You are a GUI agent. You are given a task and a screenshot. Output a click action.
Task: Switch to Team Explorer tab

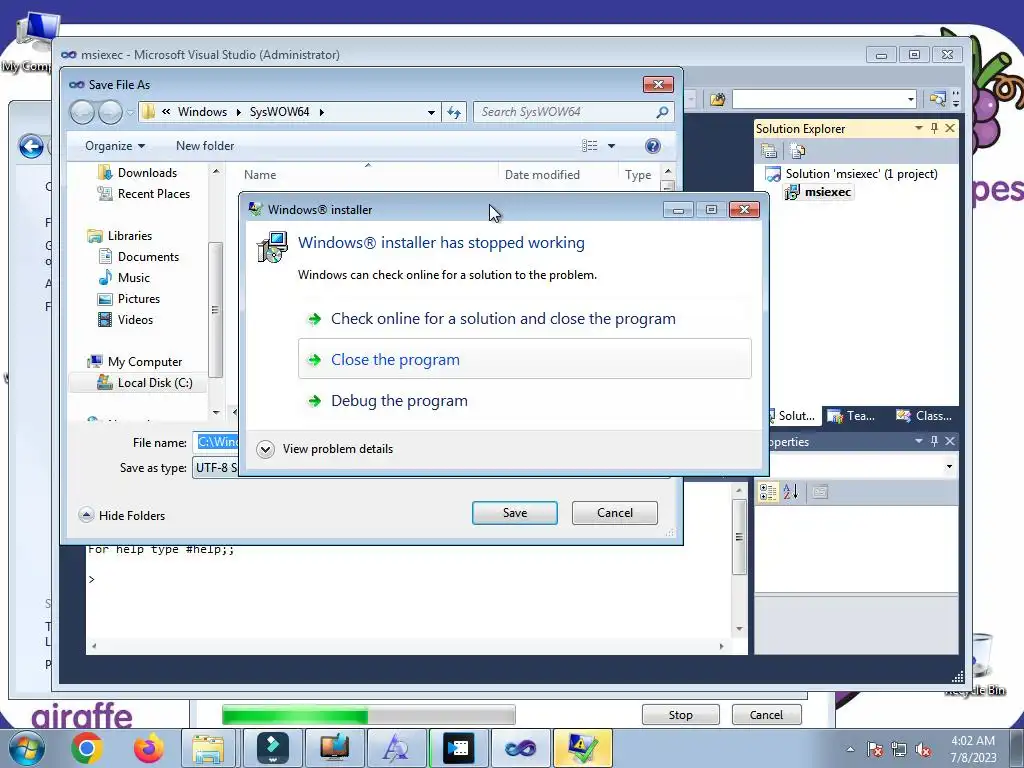[852, 416]
